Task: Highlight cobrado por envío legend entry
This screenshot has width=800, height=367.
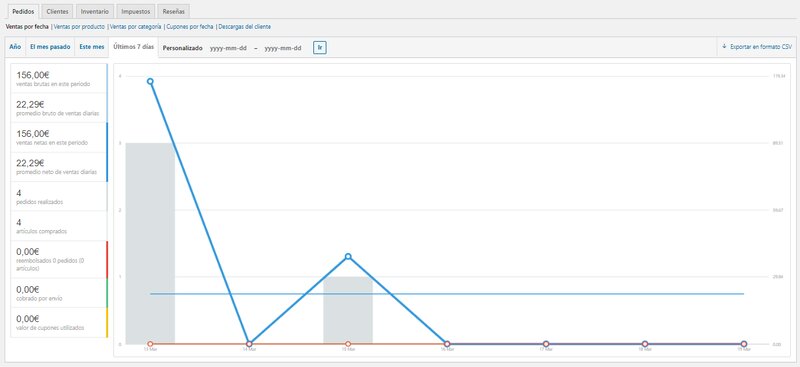Action: pyautogui.click(x=59, y=292)
